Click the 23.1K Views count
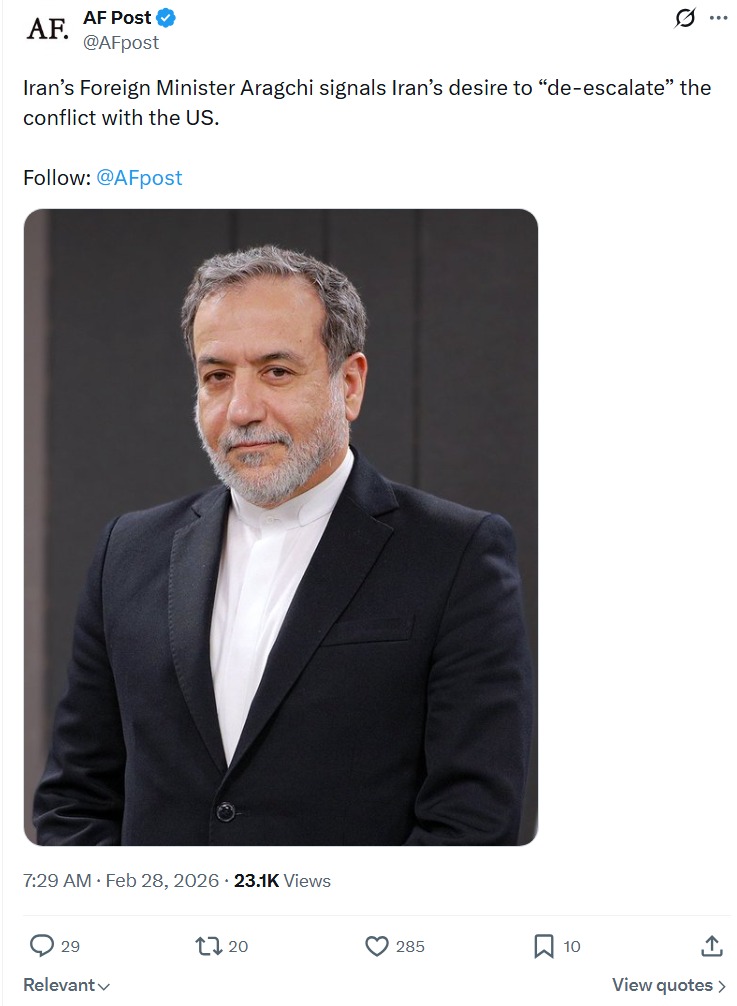This screenshot has width=737, height=1006. click(282, 880)
